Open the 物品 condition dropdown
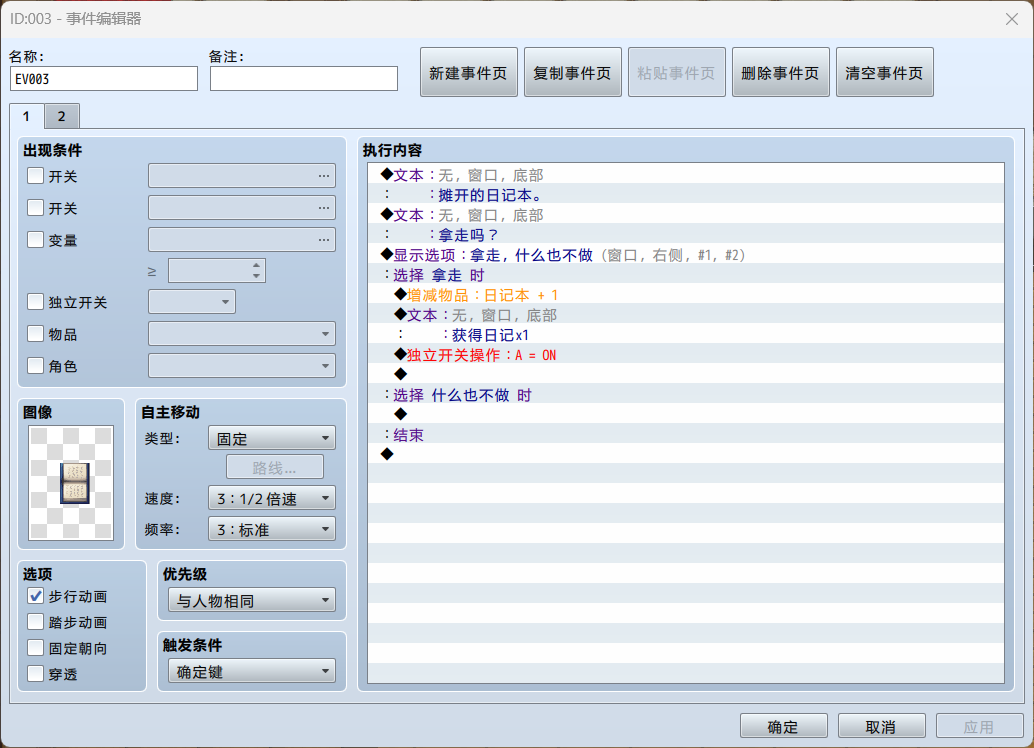The width and height of the screenshot is (1034, 748). [x=242, y=333]
